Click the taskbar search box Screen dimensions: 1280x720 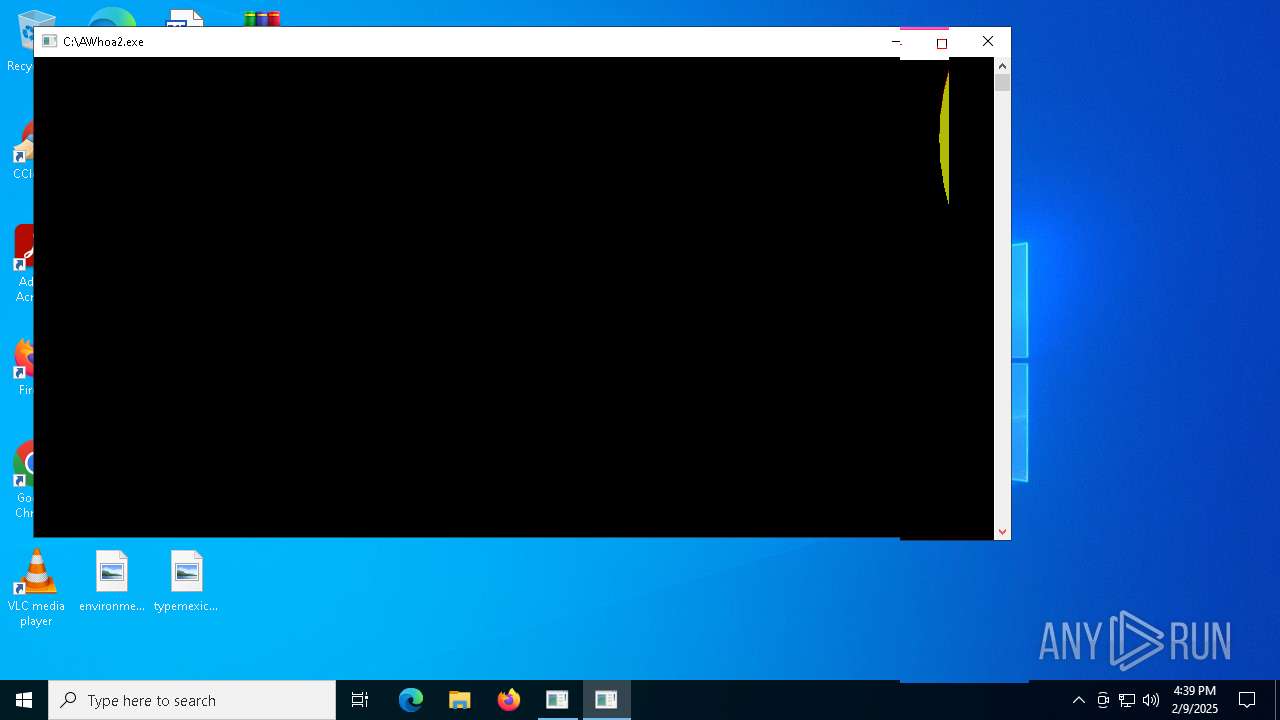point(192,700)
